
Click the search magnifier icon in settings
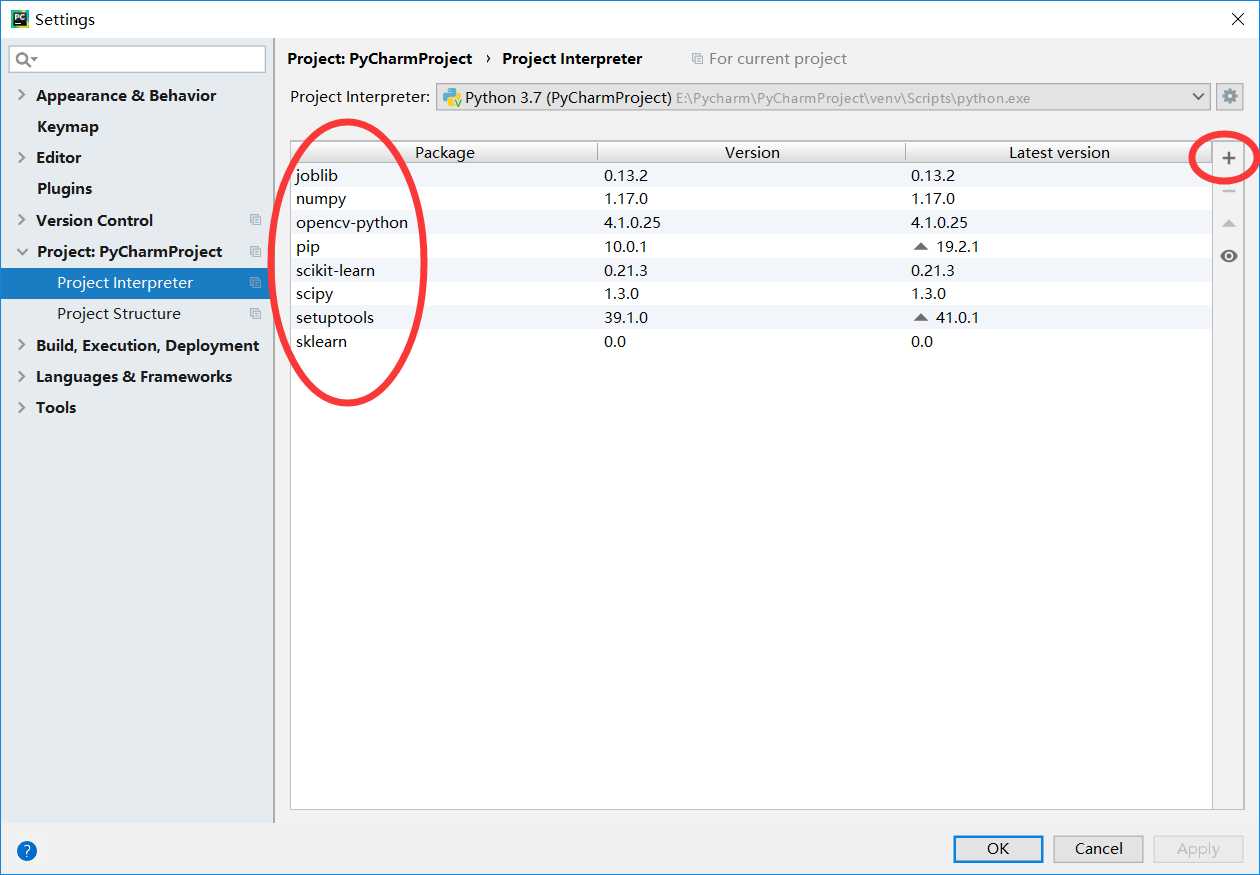coord(26,60)
